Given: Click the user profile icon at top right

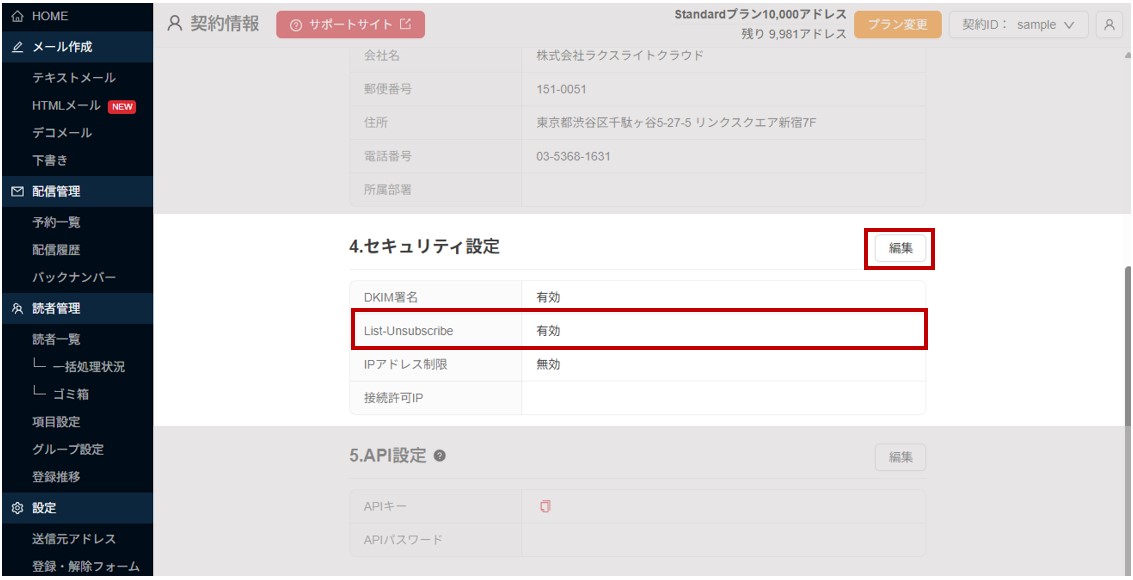Looking at the screenshot, I should tap(1108, 25).
